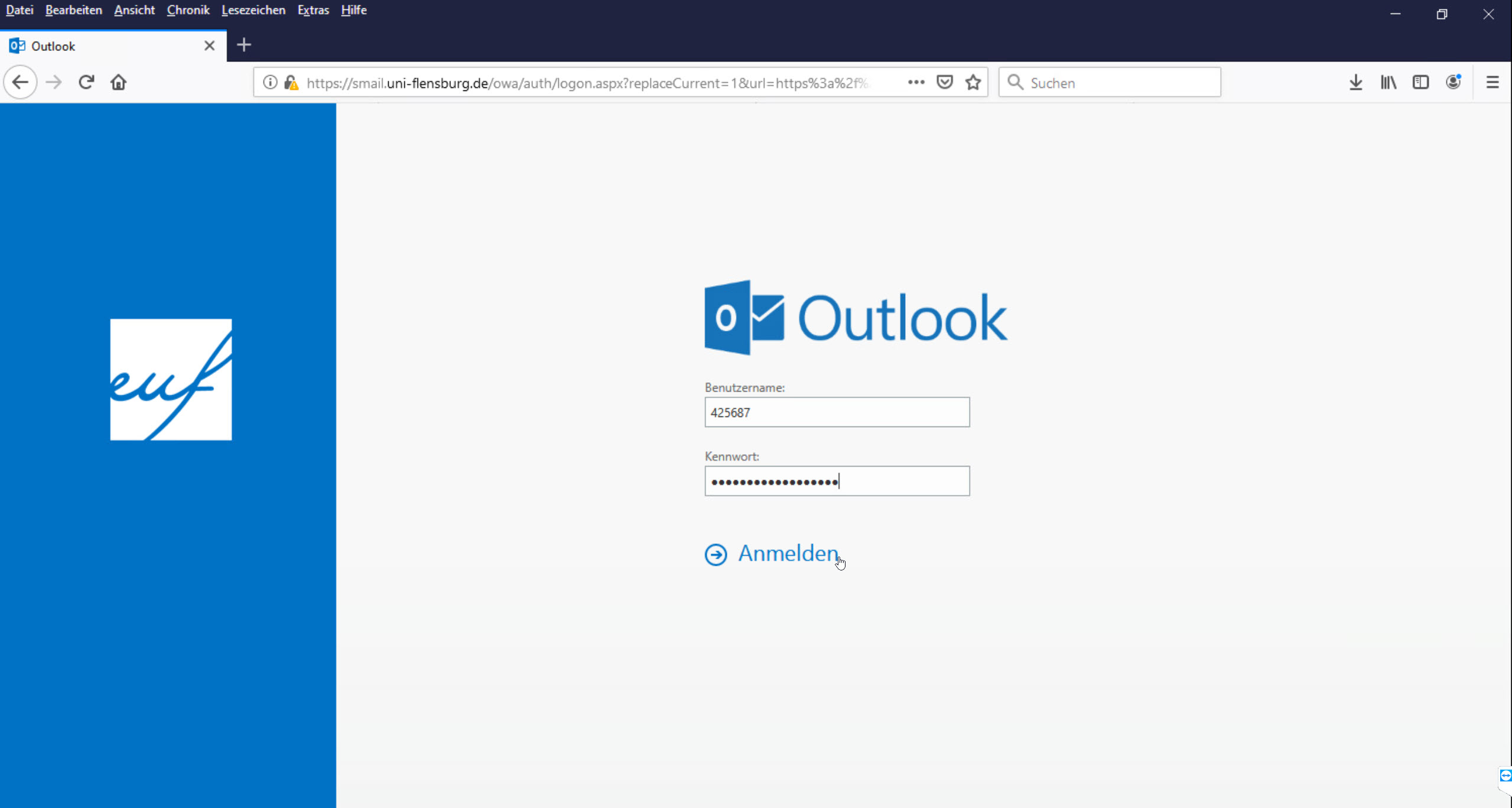
Task: Open a new browser tab
Action: [x=243, y=45]
